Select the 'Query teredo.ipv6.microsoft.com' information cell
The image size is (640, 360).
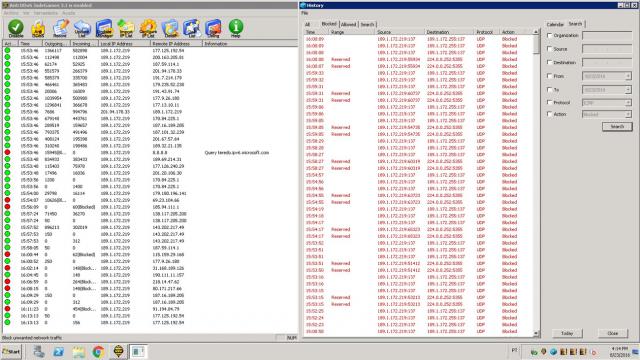(x=237, y=153)
